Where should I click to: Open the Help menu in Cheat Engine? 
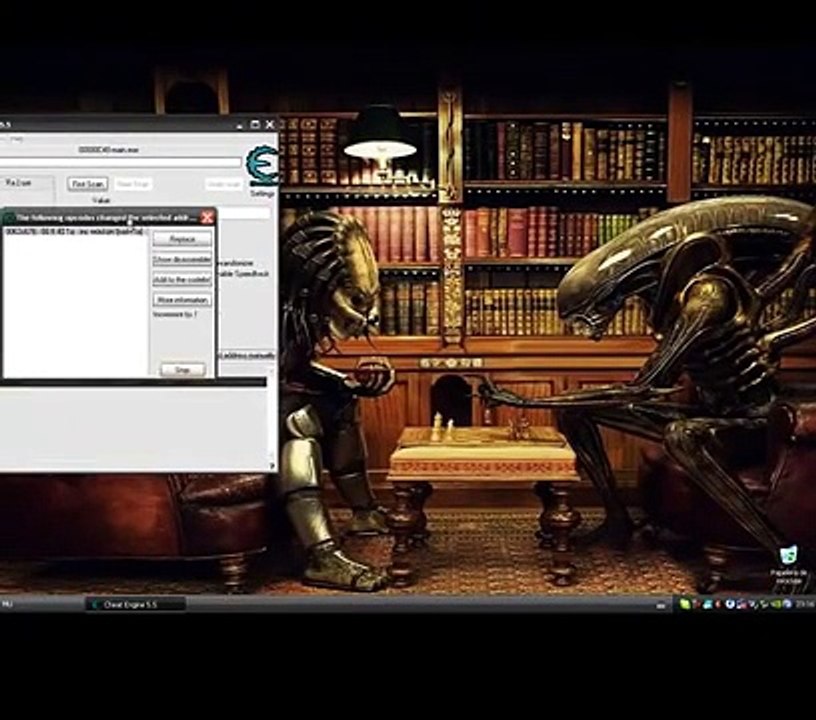pyautogui.click(x=17, y=139)
